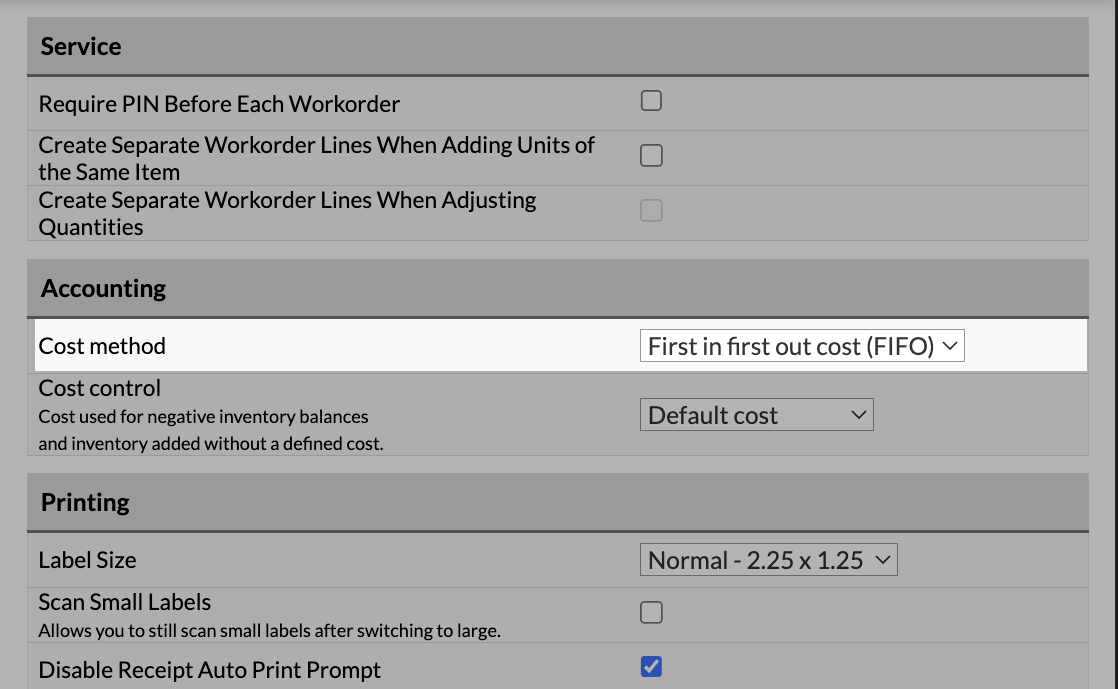
Task: Click the negative inventory balances description text
Action: point(203,416)
